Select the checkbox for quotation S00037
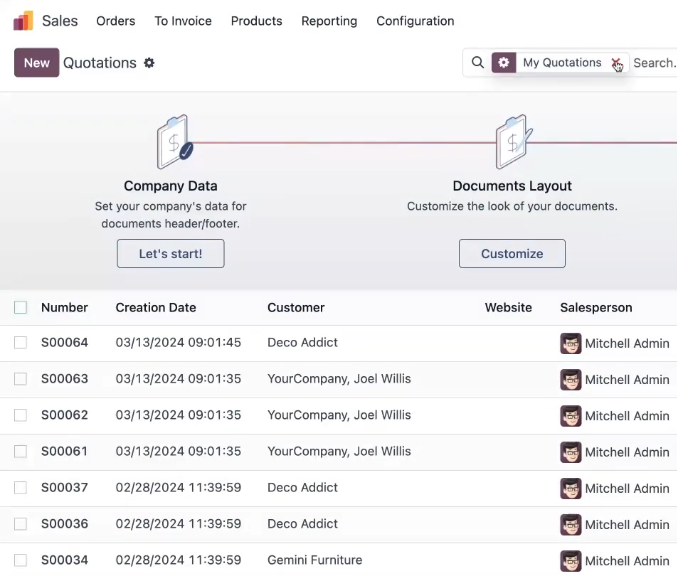This screenshot has width=677, height=576. coord(20,487)
